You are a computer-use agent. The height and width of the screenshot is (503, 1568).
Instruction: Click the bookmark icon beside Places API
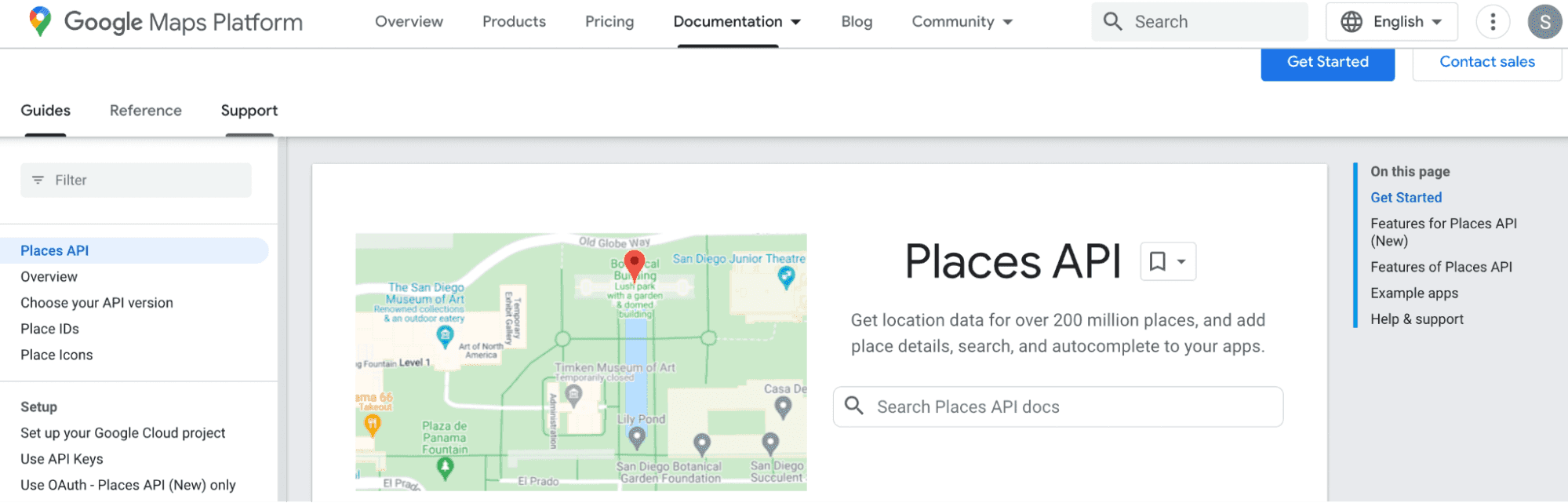coord(1157,261)
